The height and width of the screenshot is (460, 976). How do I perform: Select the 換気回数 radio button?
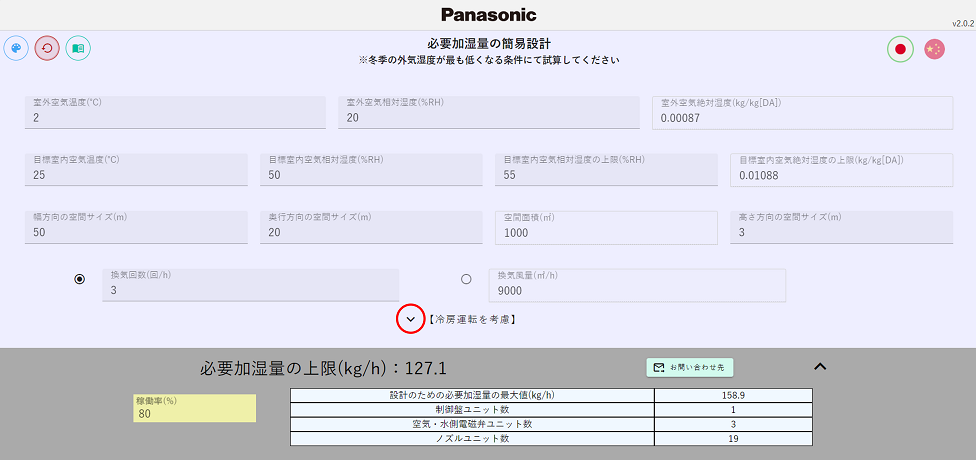[80, 279]
